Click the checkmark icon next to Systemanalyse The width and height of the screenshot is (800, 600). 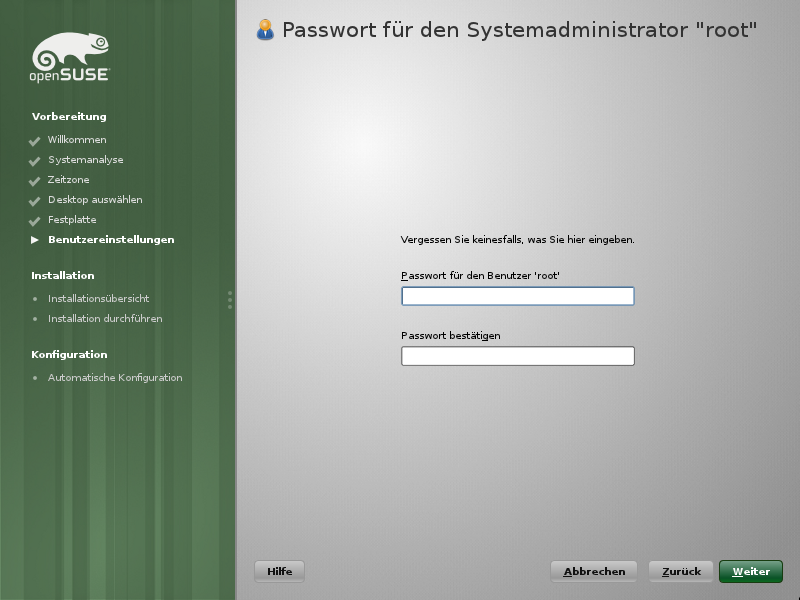coord(35,161)
